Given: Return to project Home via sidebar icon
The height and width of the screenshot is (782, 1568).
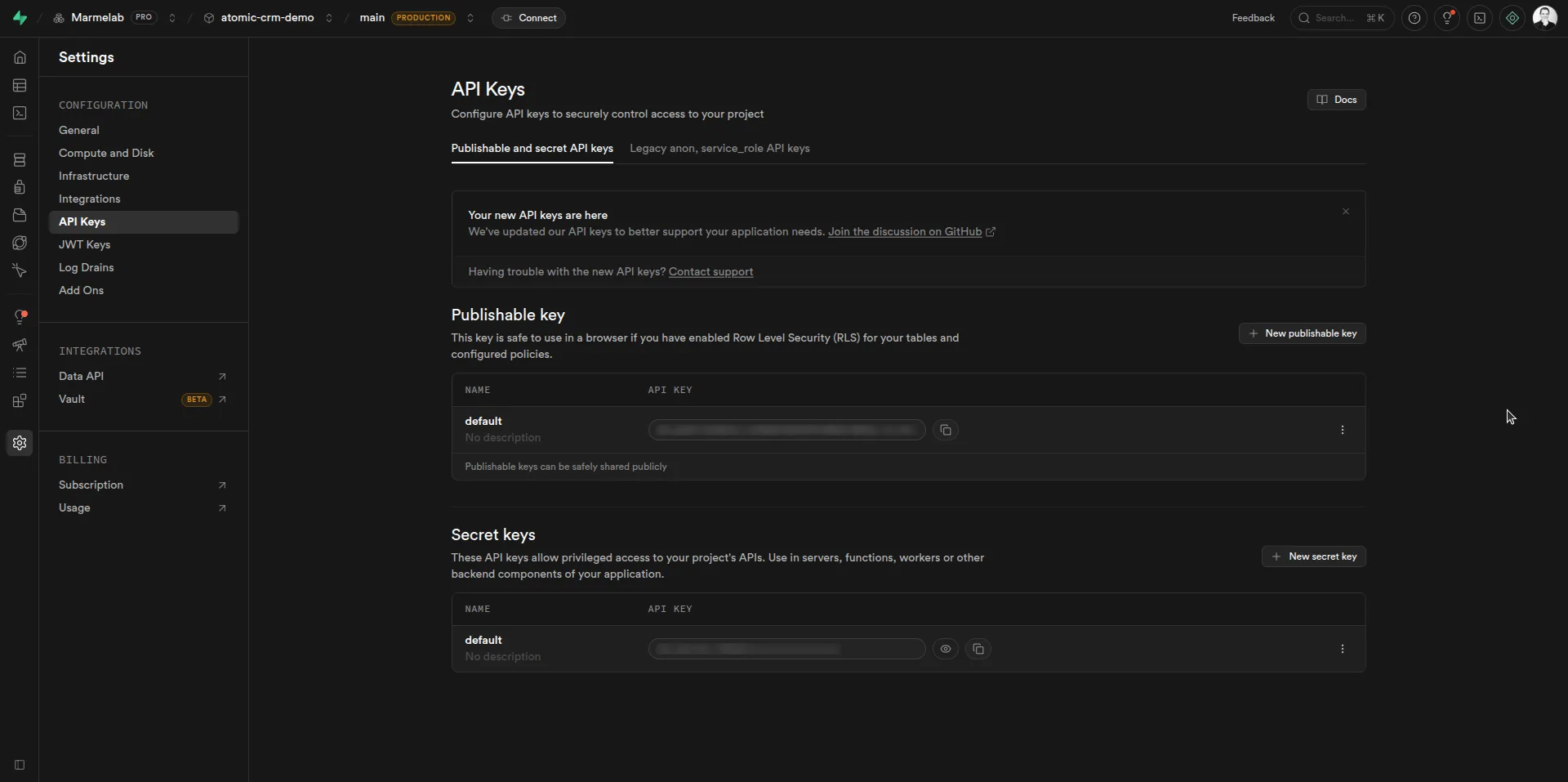Looking at the screenshot, I should click(19, 57).
